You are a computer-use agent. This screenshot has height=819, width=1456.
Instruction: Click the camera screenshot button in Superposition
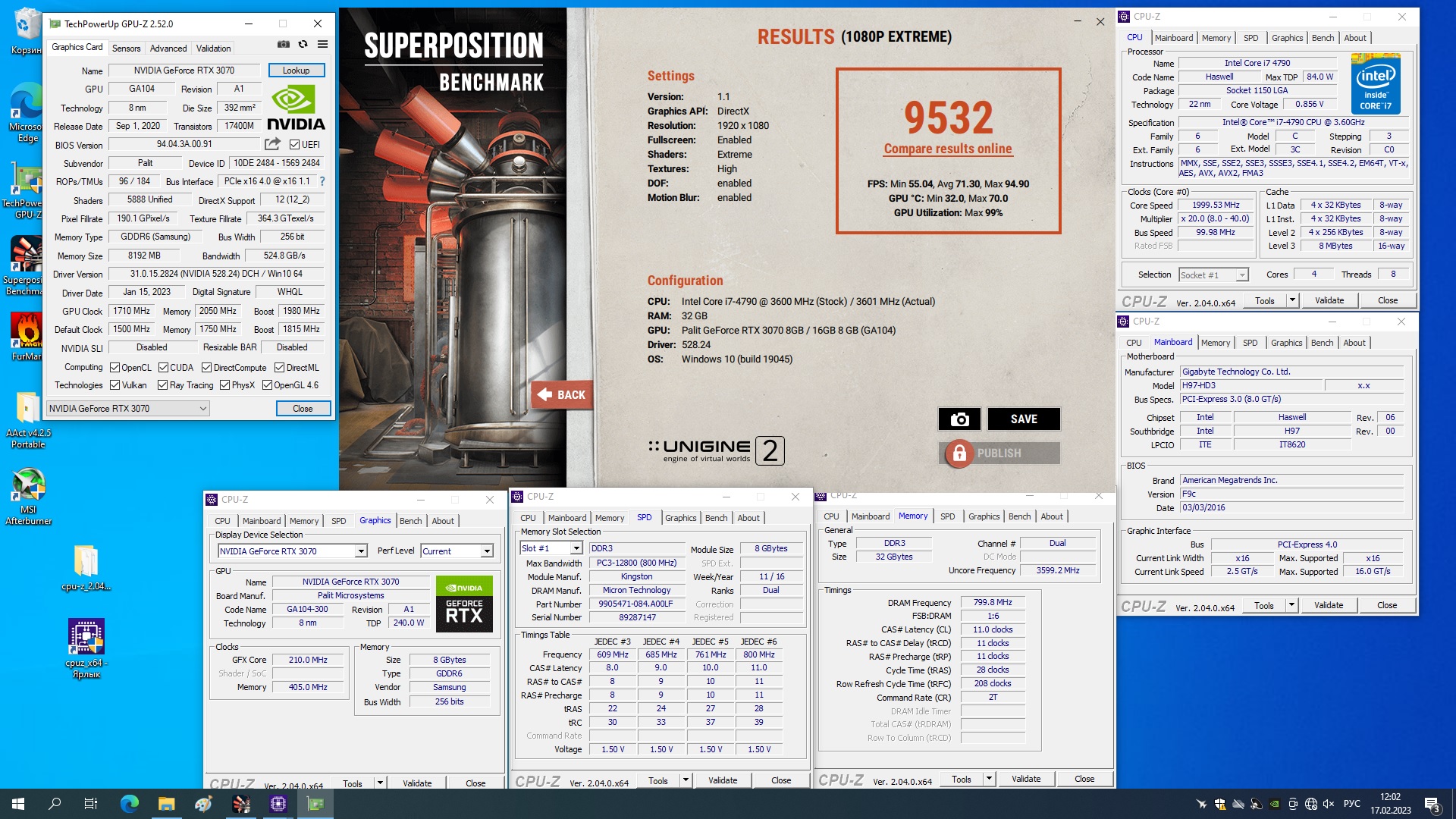coord(959,419)
